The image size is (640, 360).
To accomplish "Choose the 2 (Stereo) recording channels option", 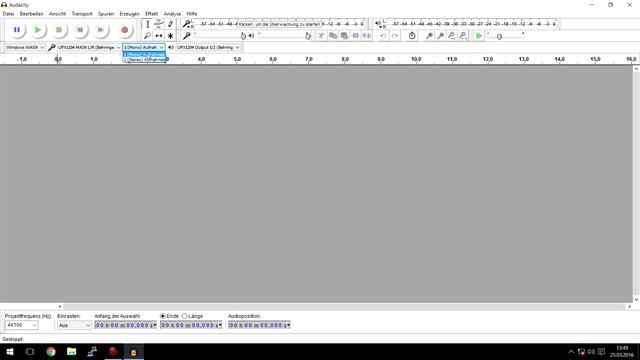I will pos(144,60).
